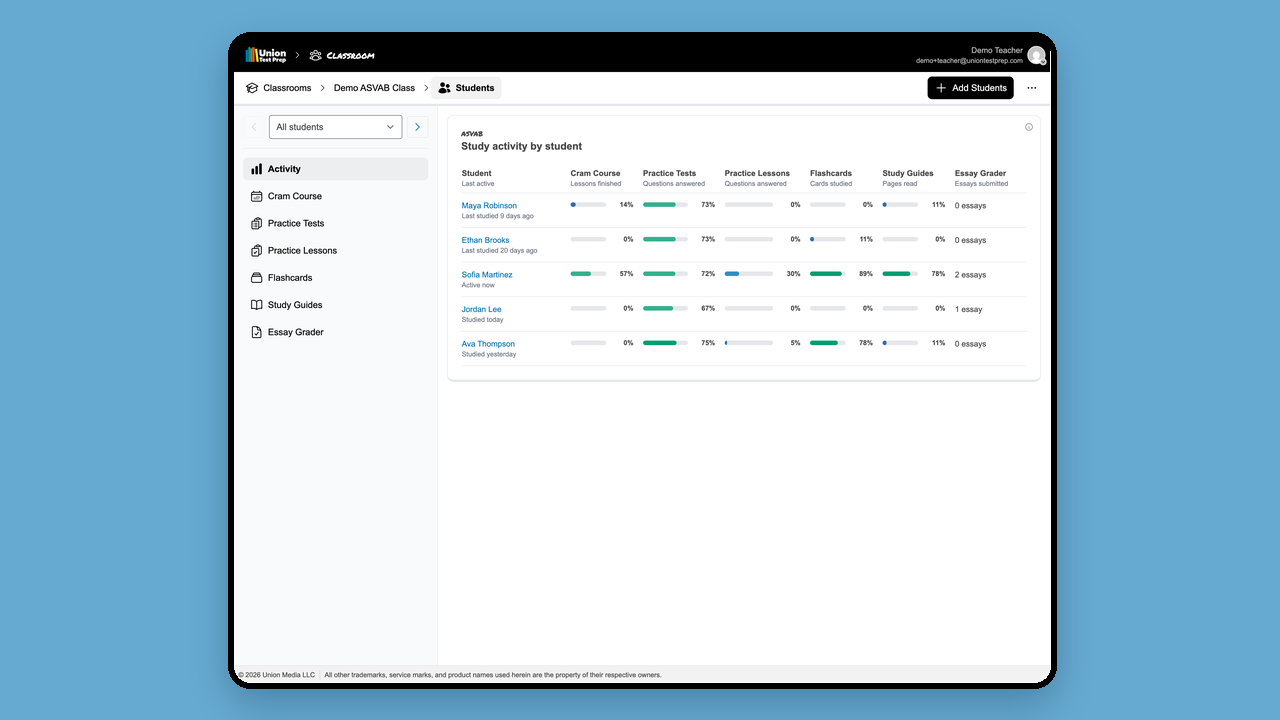Click the Students breadcrumb label

coord(475,88)
